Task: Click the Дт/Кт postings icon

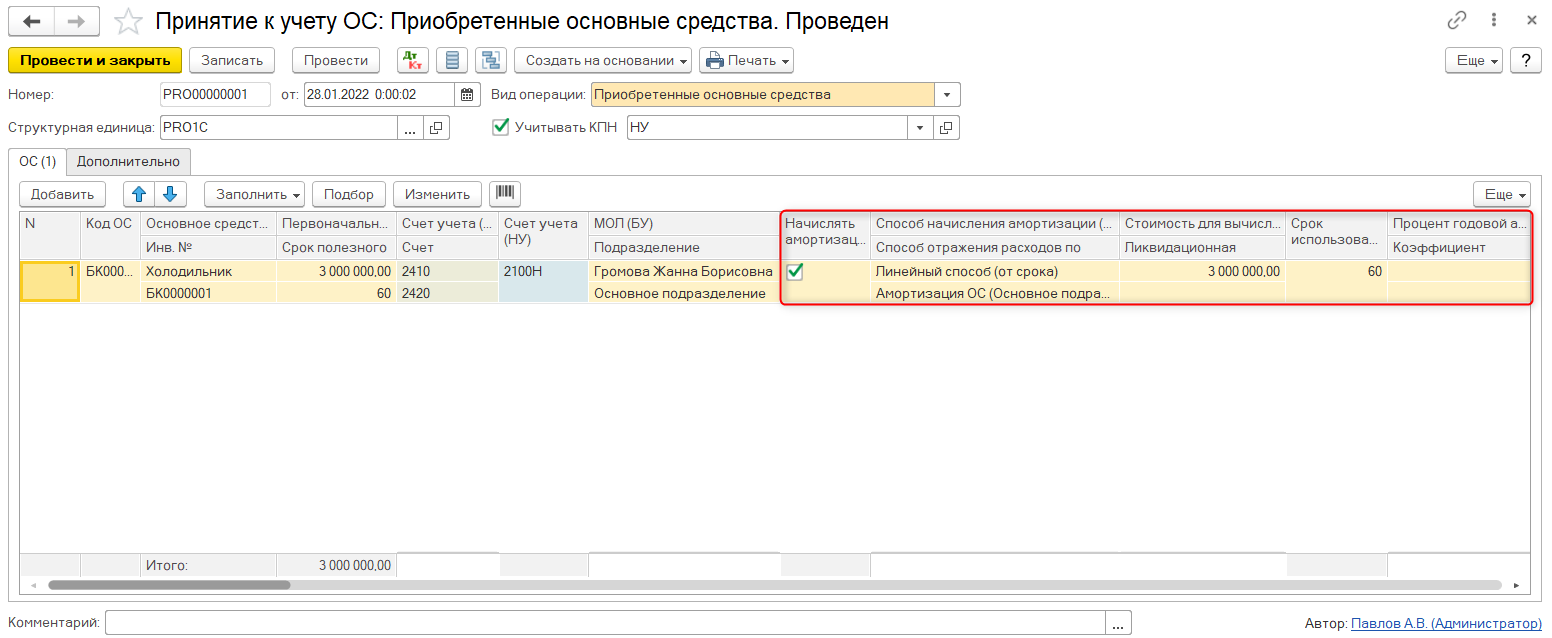Action: click(413, 61)
